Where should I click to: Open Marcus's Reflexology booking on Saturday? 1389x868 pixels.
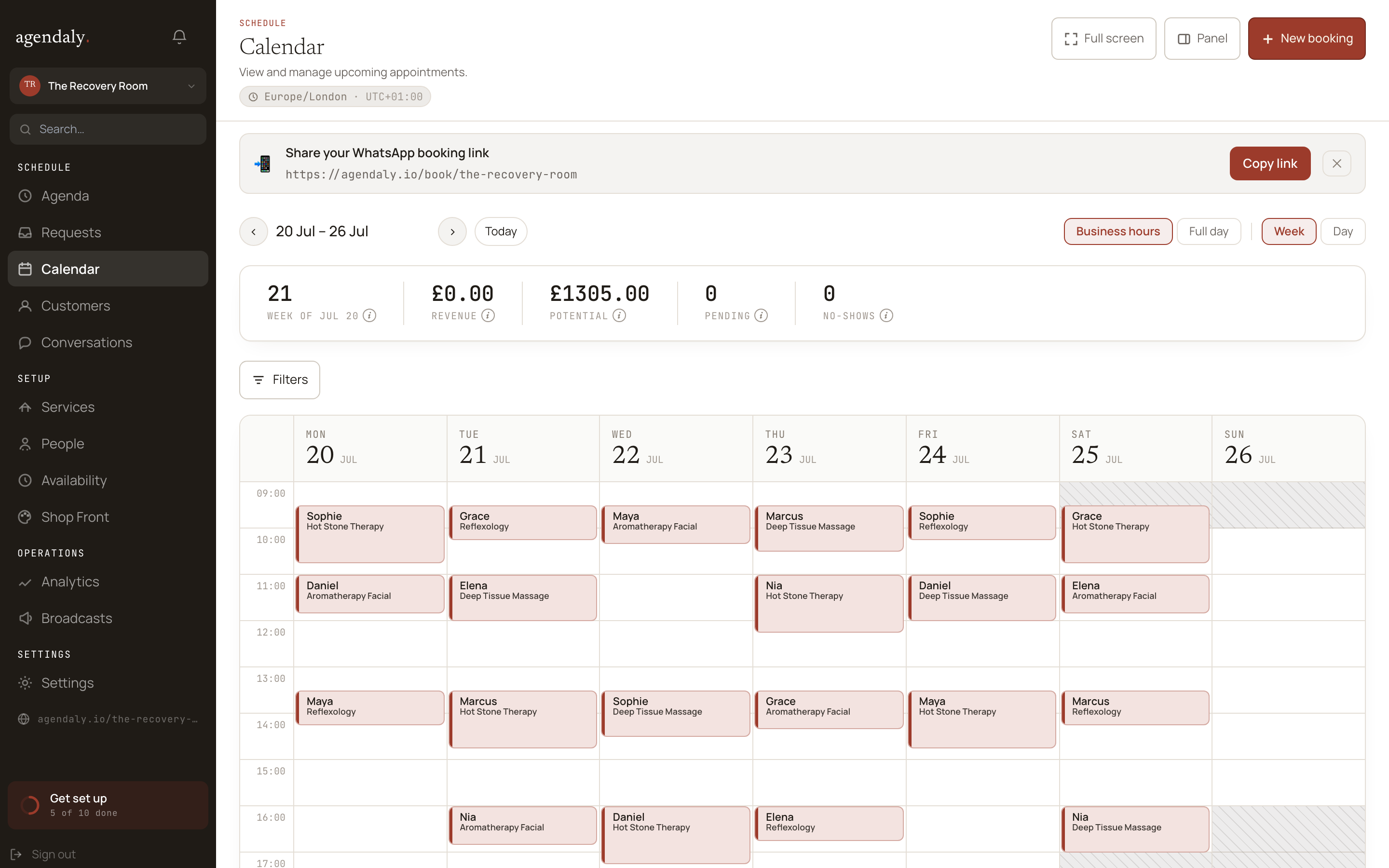pos(1135,708)
